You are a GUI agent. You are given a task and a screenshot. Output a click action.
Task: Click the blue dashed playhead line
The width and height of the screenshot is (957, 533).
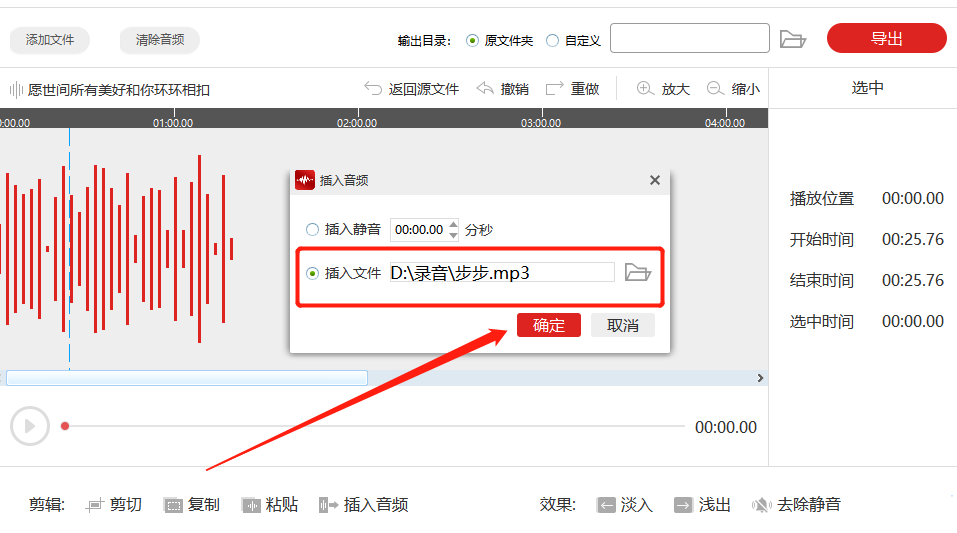[69, 248]
